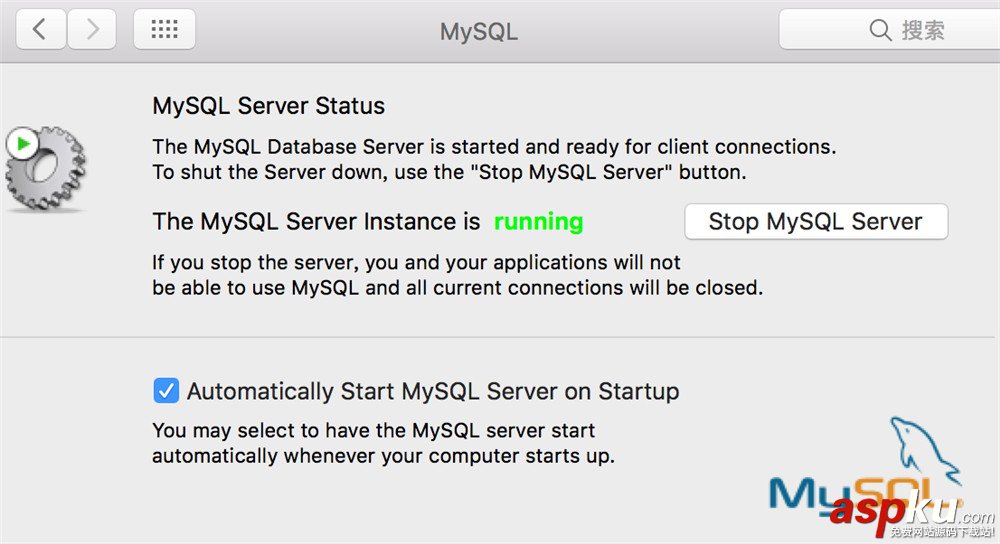1000x544 pixels.
Task: Click the green "running" status text
Action: [538, 222]
